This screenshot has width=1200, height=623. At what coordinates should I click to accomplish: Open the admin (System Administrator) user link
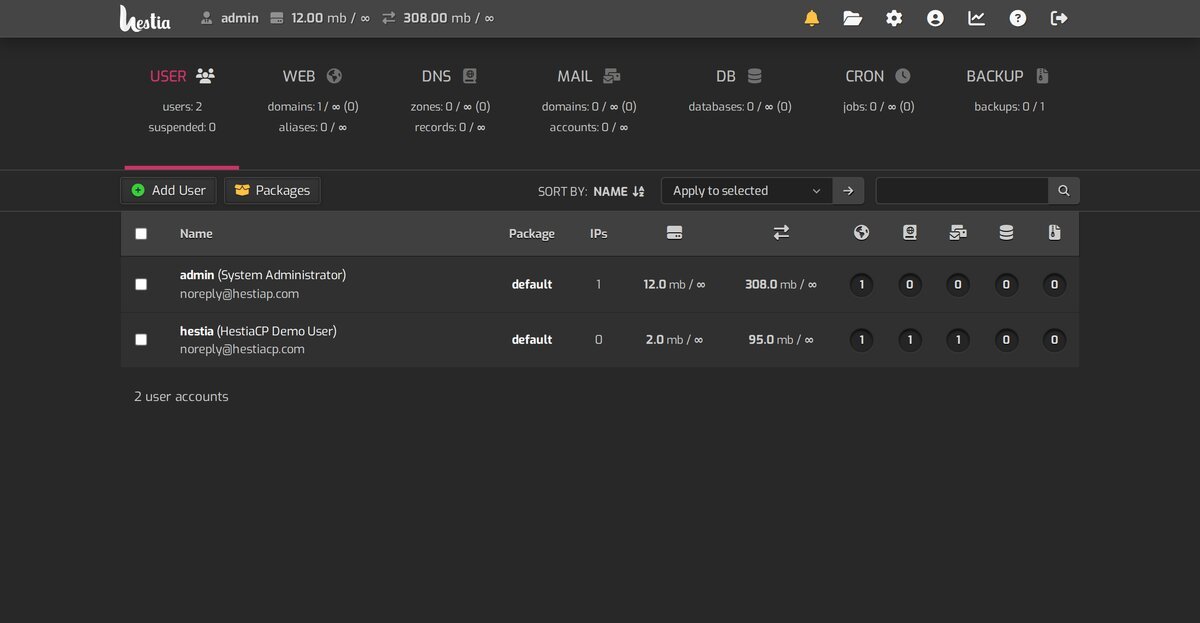point(263,274)
